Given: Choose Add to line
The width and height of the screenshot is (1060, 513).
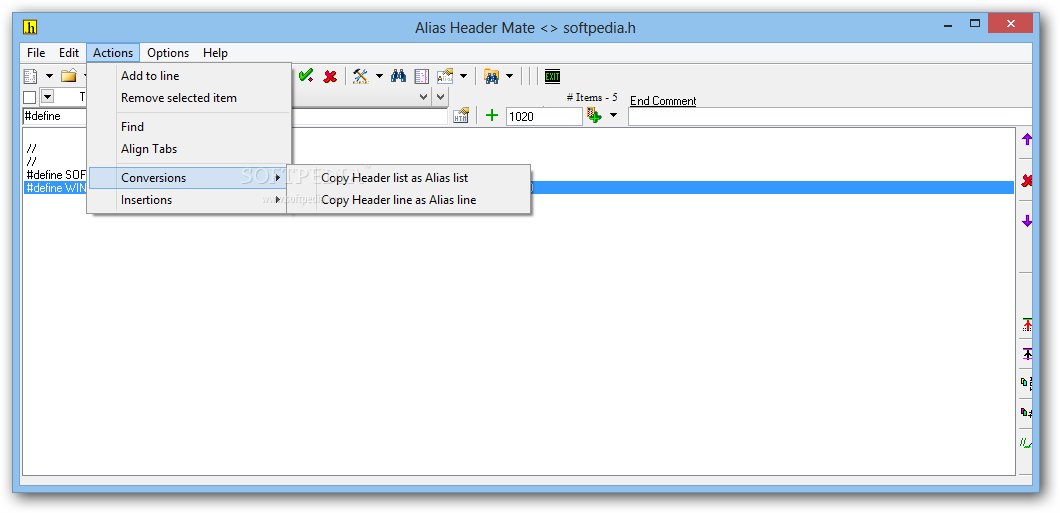Looking at the screenshot, I should (189, 76).
